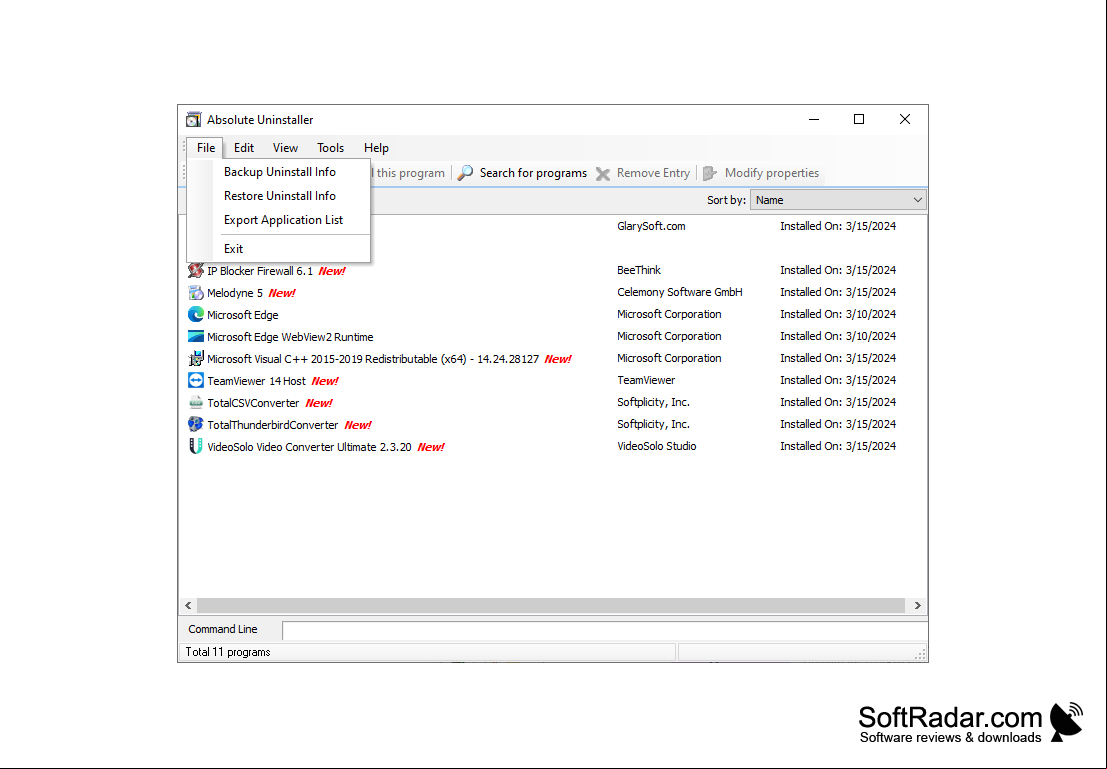Click the TeamViewer 14 Host icon
Viewport: 1107px width, 769px height.
pos(196,381)
